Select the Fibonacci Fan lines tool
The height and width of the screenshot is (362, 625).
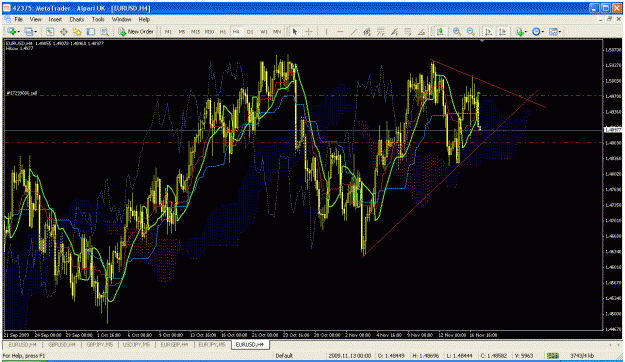[408, 31]
